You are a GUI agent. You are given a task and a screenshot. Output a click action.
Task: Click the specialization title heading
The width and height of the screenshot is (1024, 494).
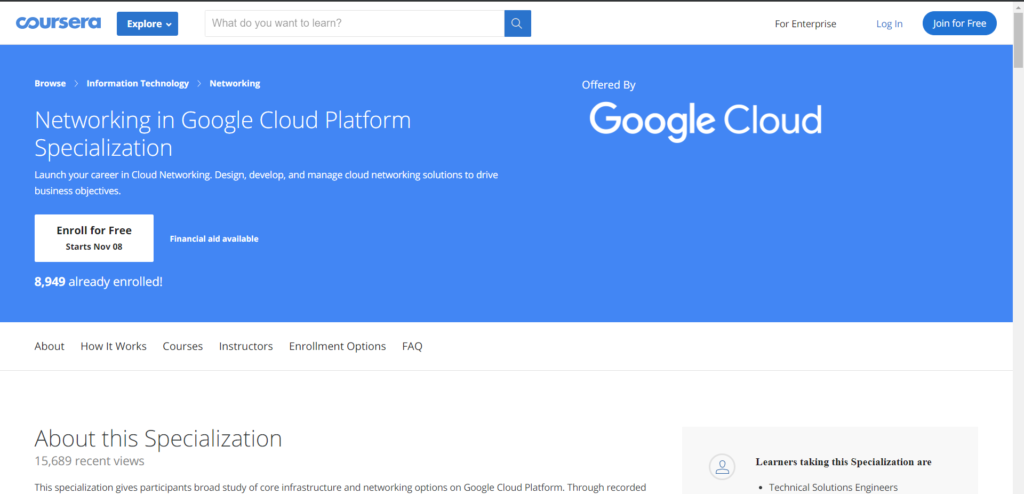223,134
